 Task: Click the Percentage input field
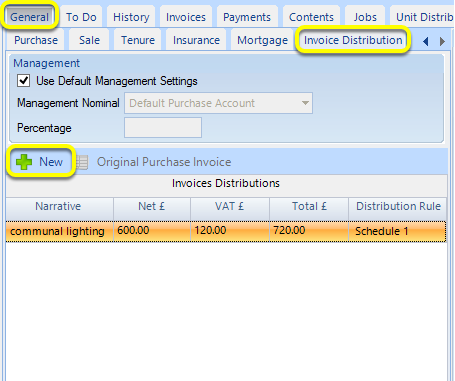pyautogui.click(x=163, y=127)
